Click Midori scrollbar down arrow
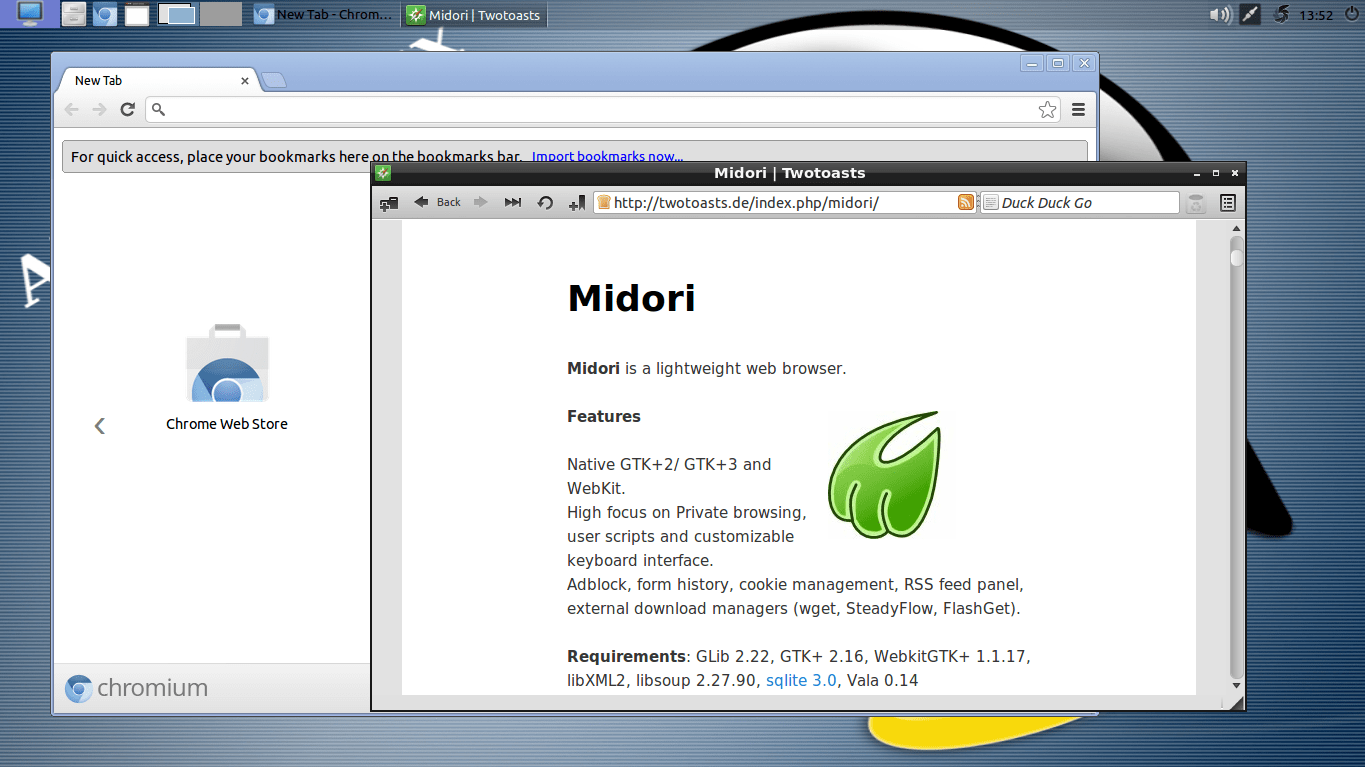The height and width of the screenshot is (767, 1365). point(1237,685)
